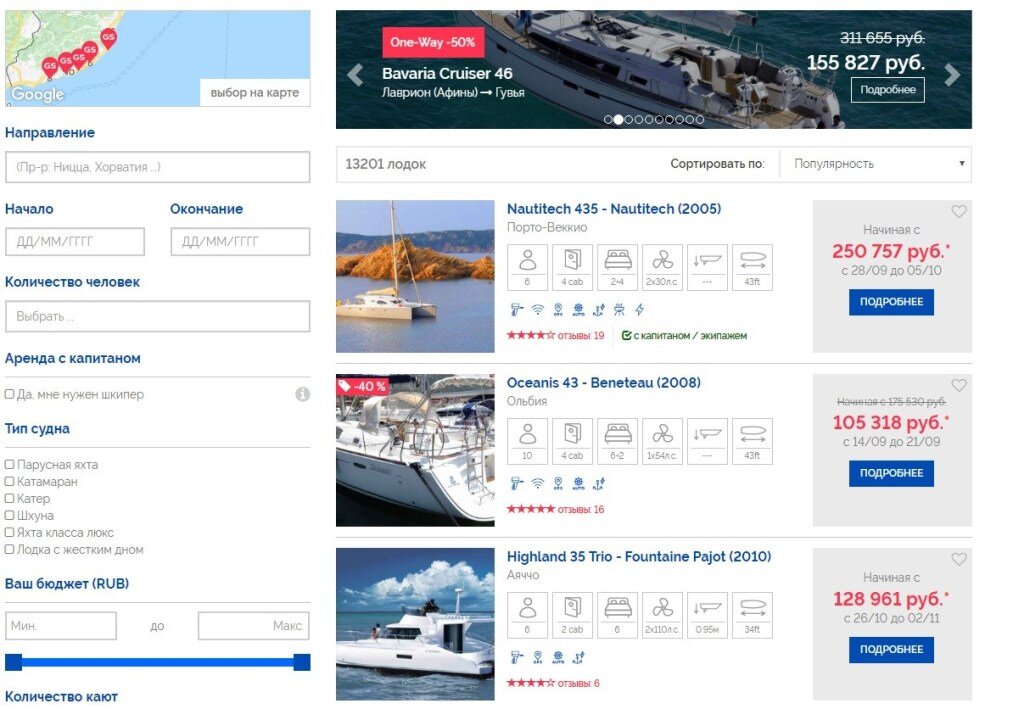1013x709 pixels.
Task: Click left handle of budget slider
Action: pos(14,662)
